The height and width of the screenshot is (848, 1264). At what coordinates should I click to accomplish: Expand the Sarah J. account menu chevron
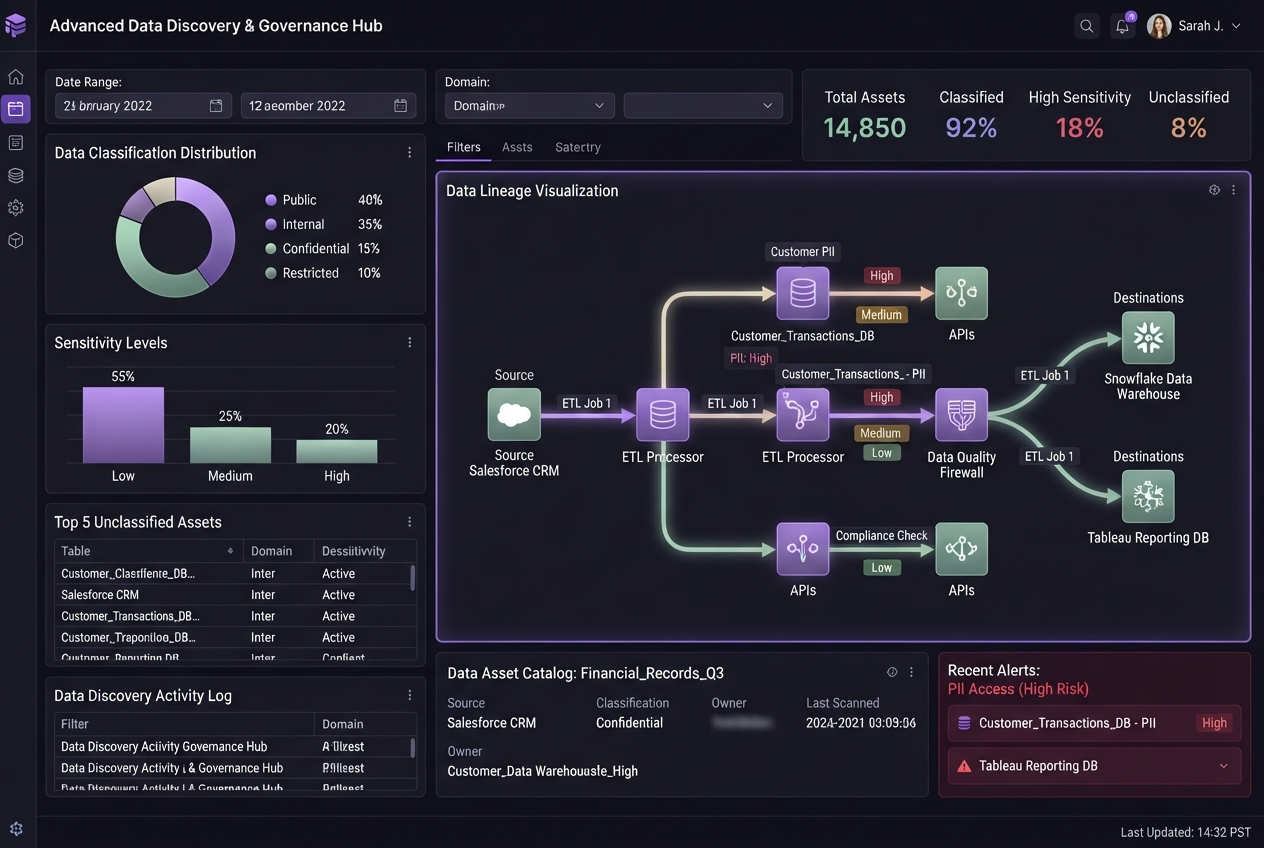1236,27
